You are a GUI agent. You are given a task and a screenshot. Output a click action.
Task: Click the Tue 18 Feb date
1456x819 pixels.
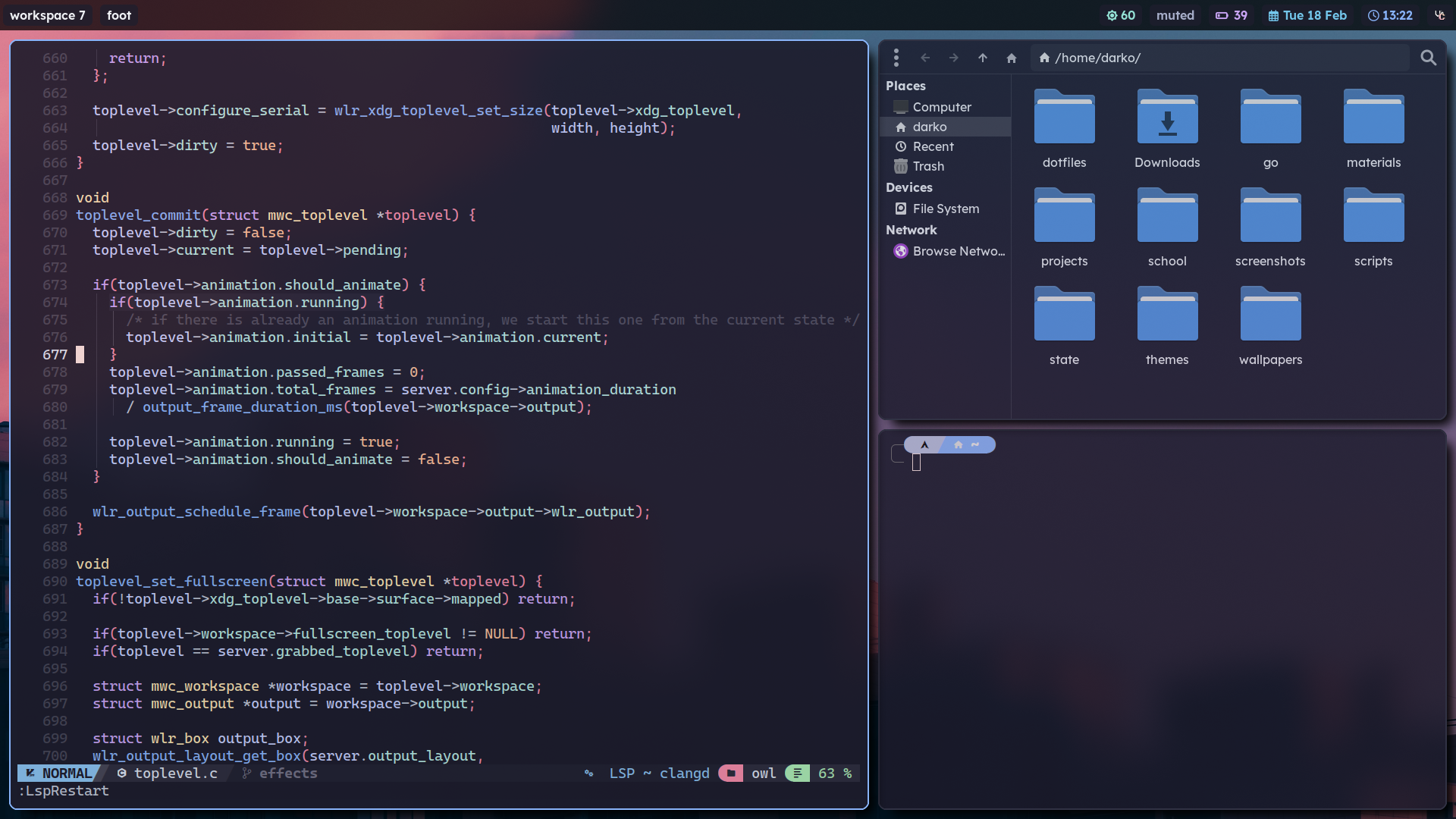pyautogui.click(x=1307, y=15)
